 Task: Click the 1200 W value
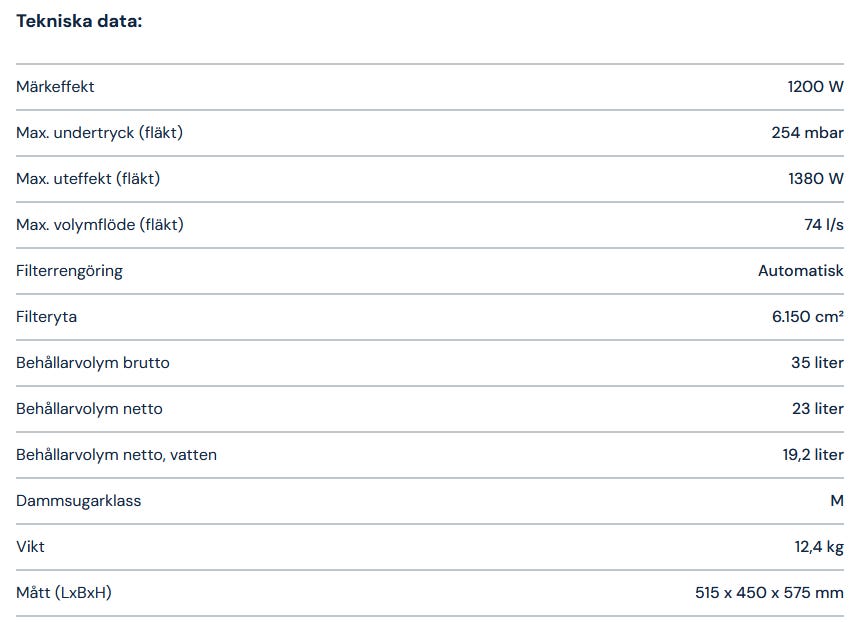tap(815, 87)
